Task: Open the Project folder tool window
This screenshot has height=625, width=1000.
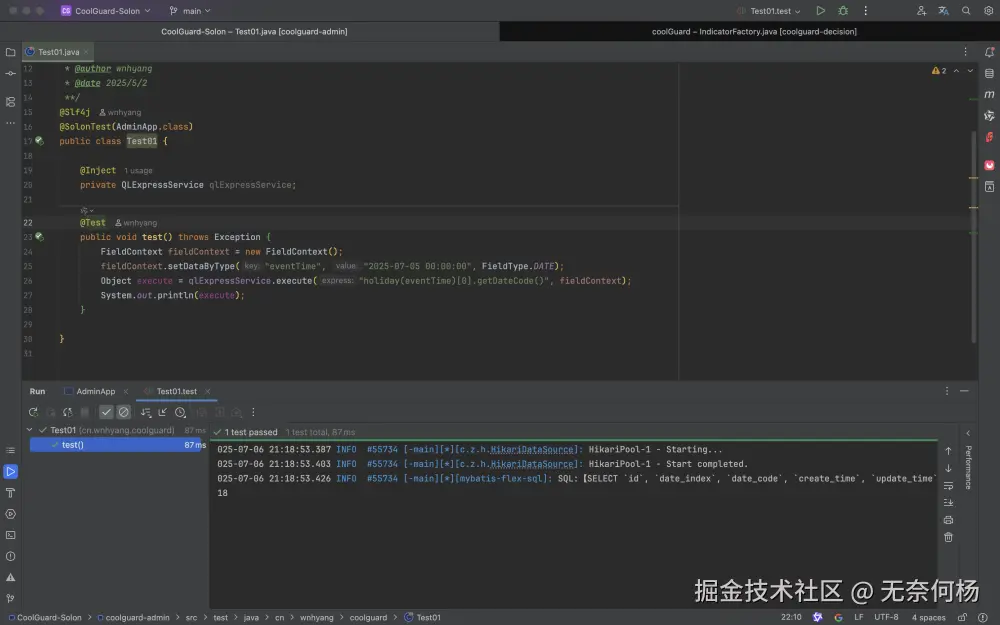Action: [10, 52]
